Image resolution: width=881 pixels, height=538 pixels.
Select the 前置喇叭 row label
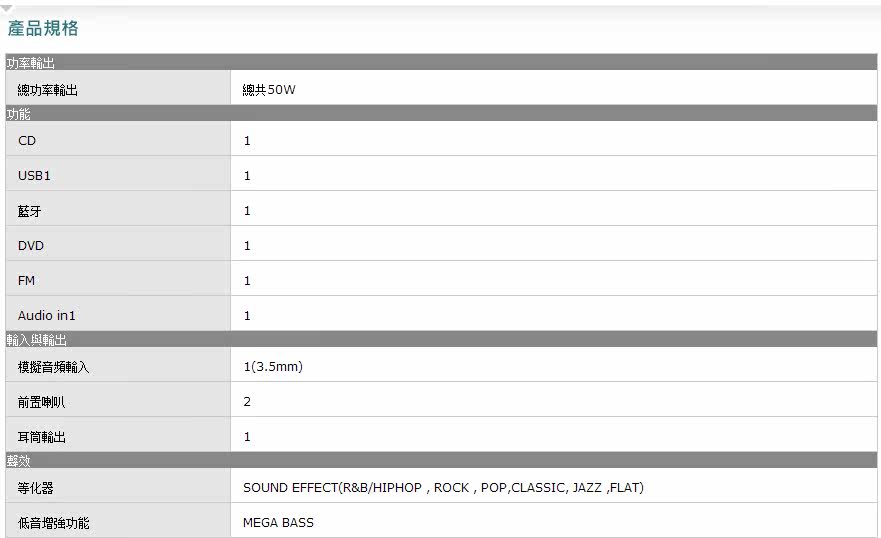(42, 402)
